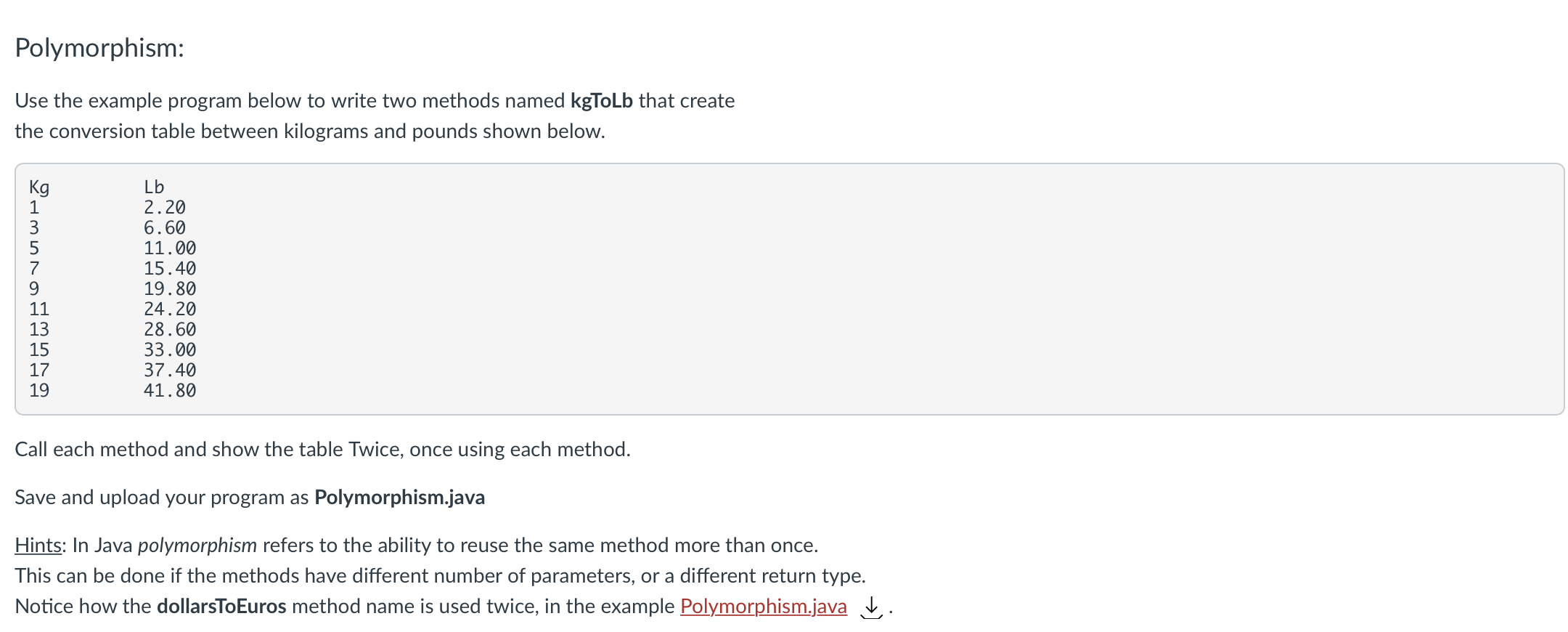Screen dimensions: 1568x632
Task: Click the download icon beside Polymorphism.java link
Action: (x=871, y=607)
